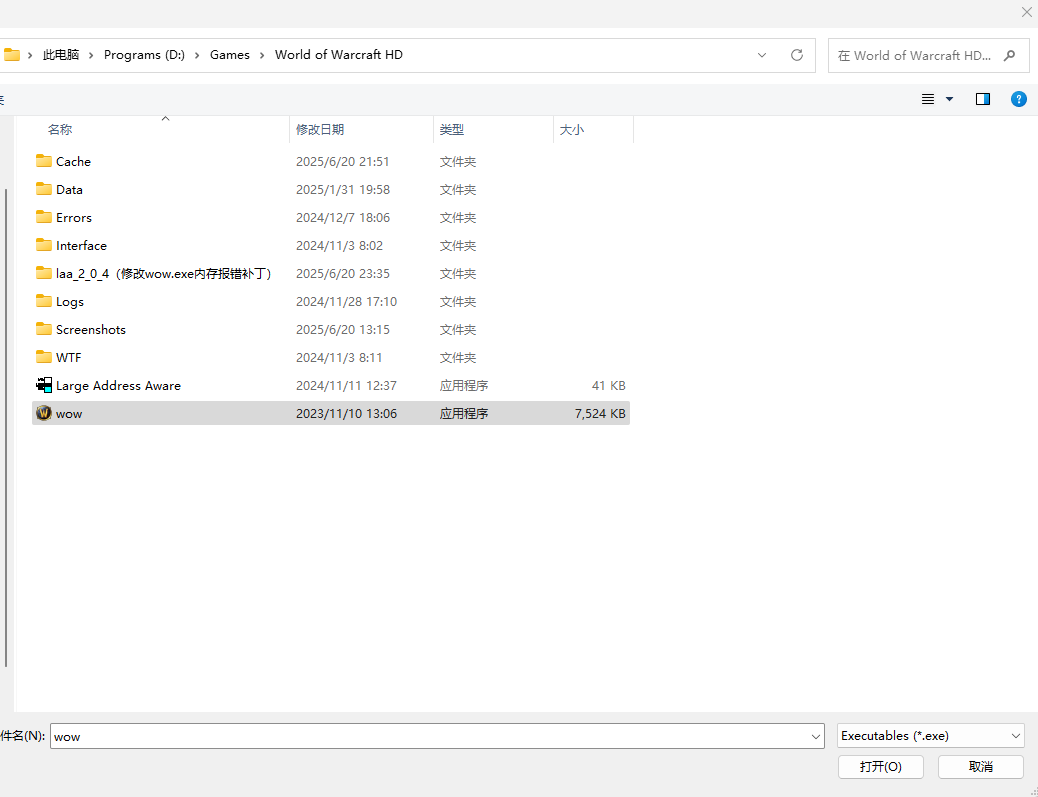Click the date 2024/11/11 12:37

pos(346,385)
